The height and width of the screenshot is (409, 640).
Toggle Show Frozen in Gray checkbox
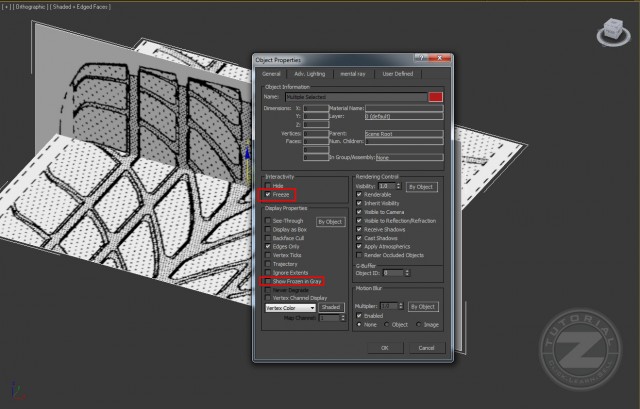[268, 281]
